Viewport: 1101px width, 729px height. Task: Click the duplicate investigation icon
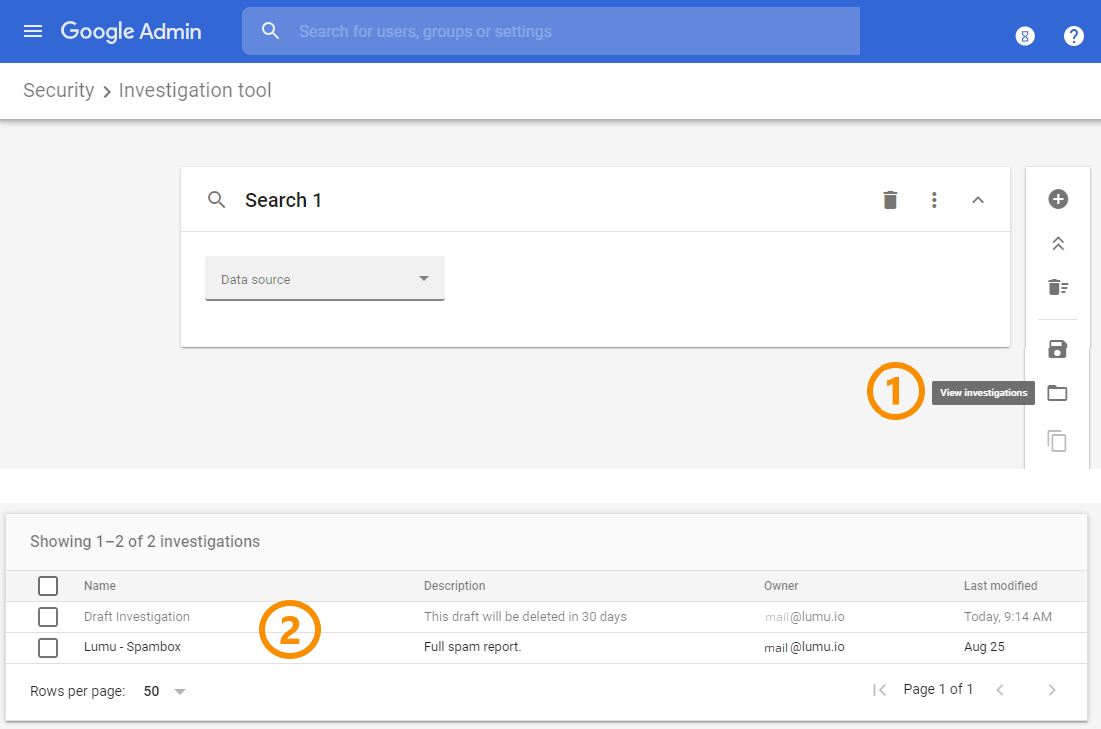1057,441
